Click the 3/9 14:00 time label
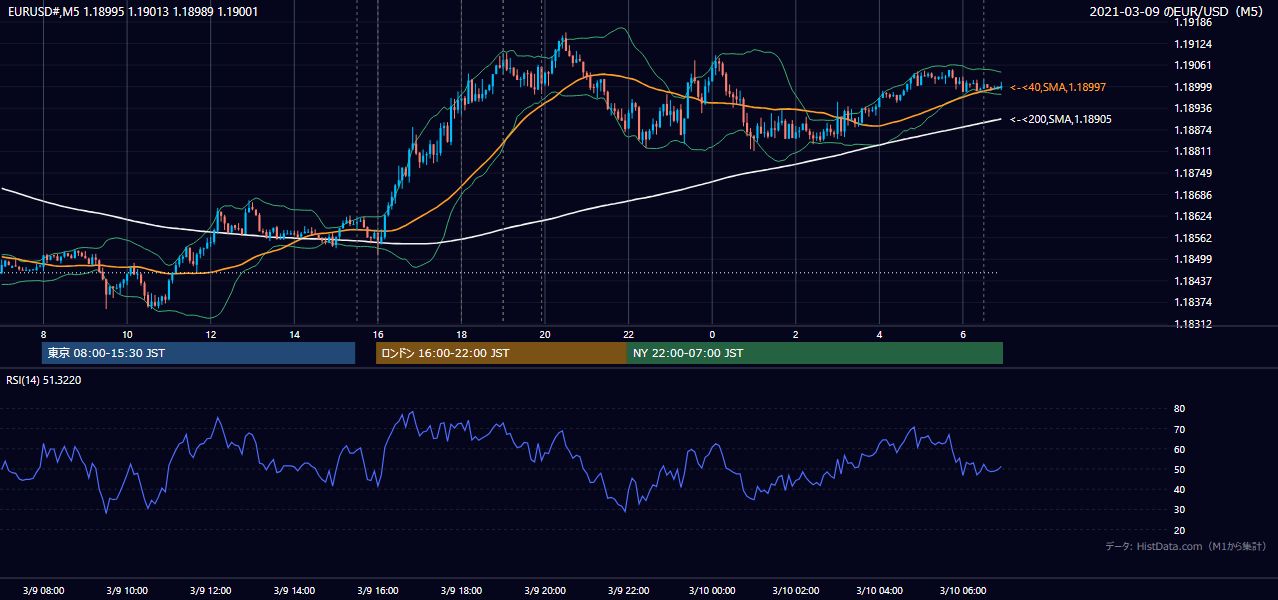Viewport: 1278px width, 600px height. pos(294,591)
